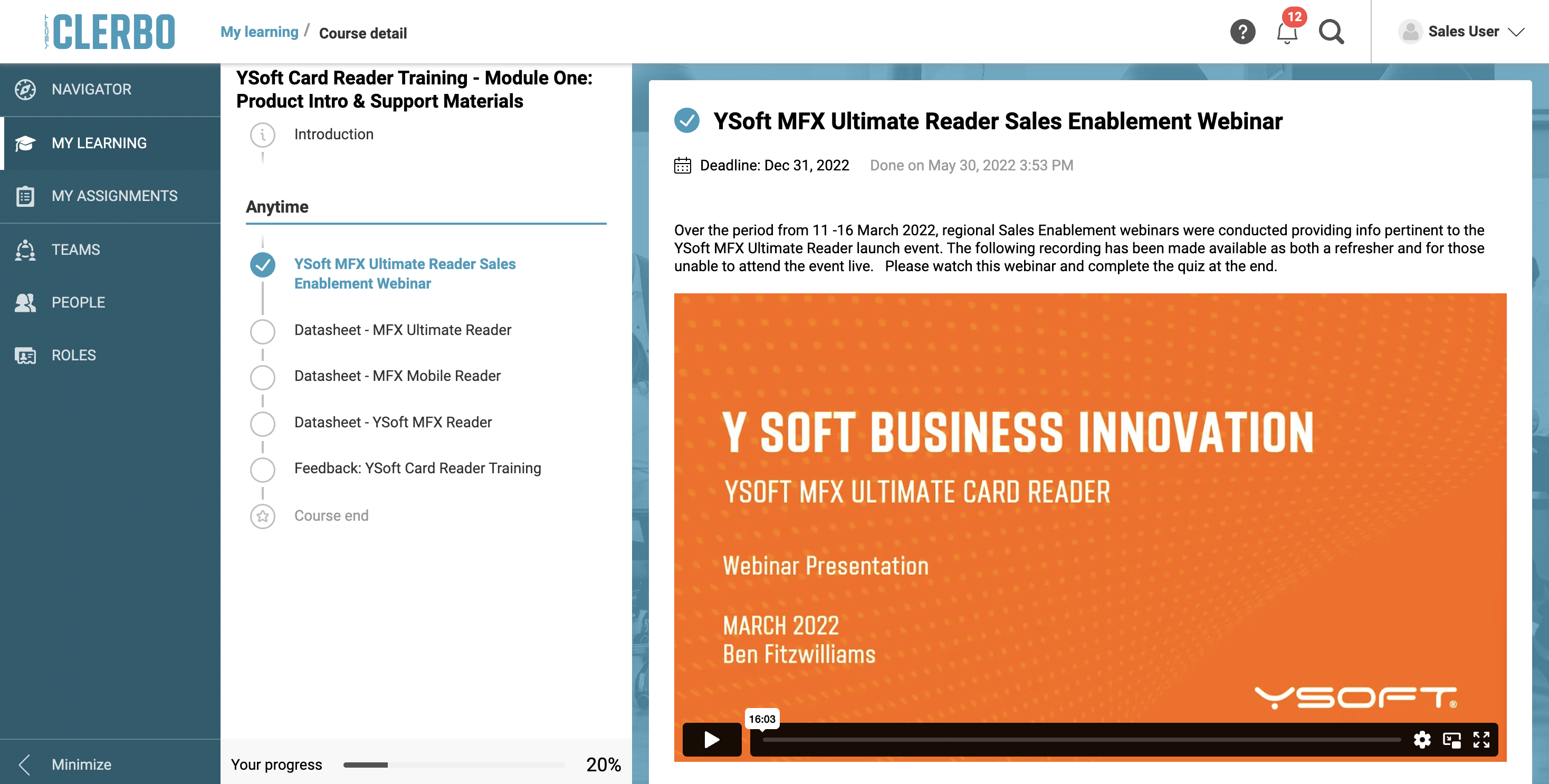Viewport: 1549px width, 784px height.
Task: Open the ROLES menu item
Action: point(110,355)
